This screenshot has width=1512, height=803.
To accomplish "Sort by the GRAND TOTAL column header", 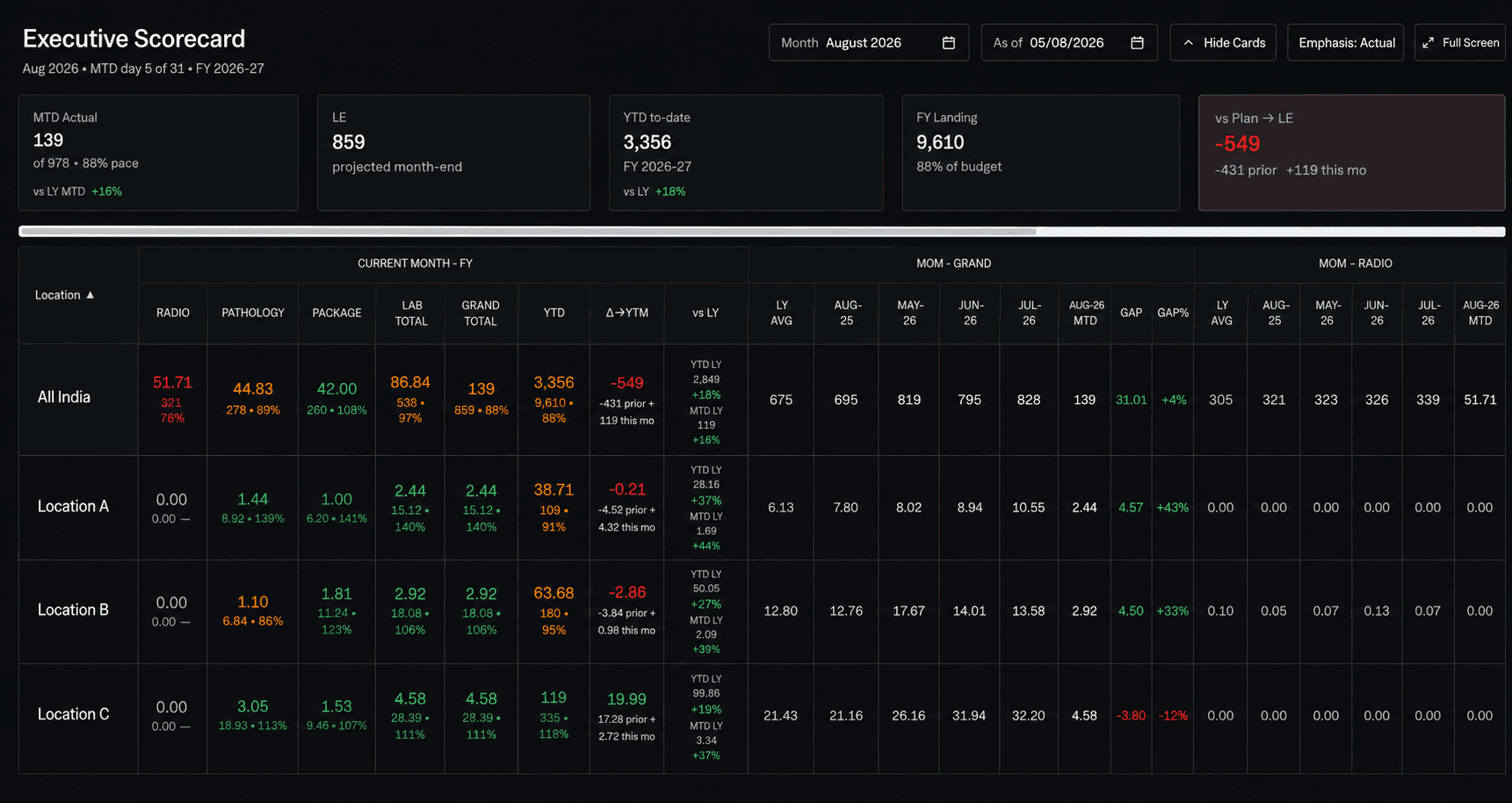I will (x=481, y=314).
